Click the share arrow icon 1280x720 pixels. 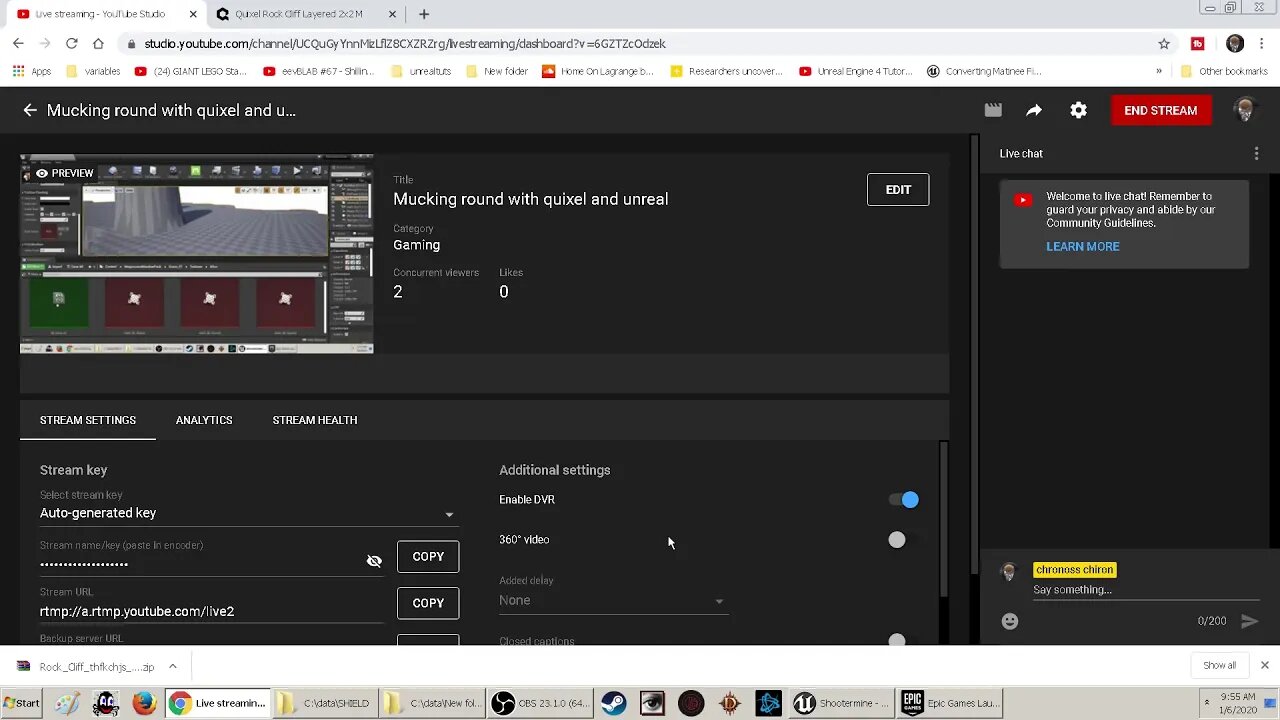pos(1034,110)
